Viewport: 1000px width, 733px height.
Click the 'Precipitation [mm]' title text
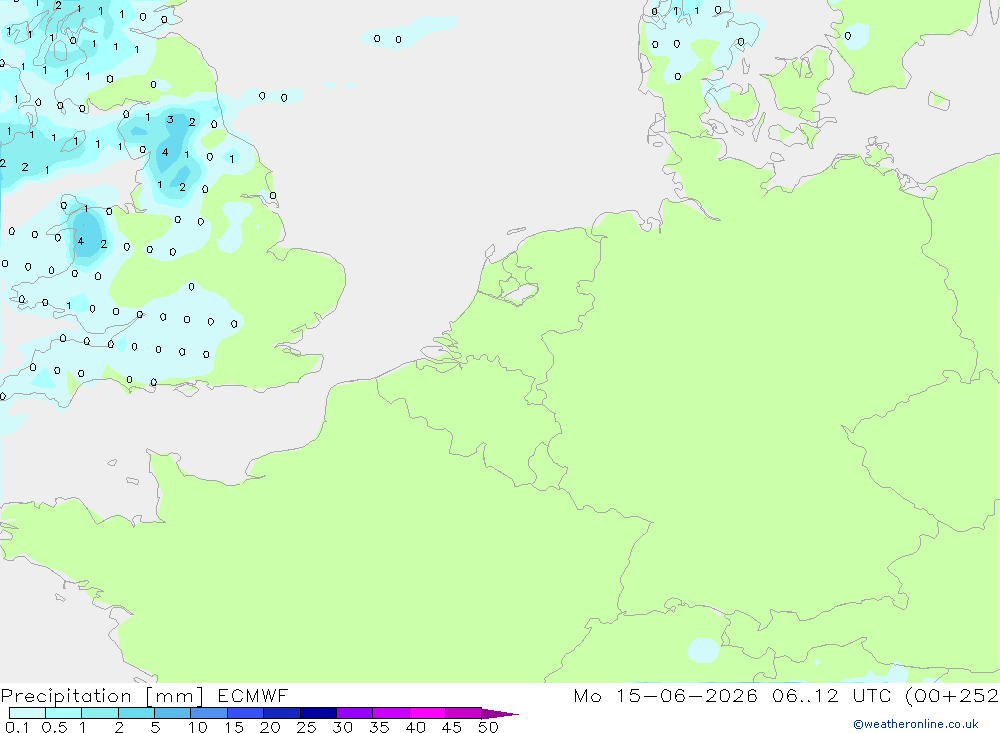[x=102, y=696]
